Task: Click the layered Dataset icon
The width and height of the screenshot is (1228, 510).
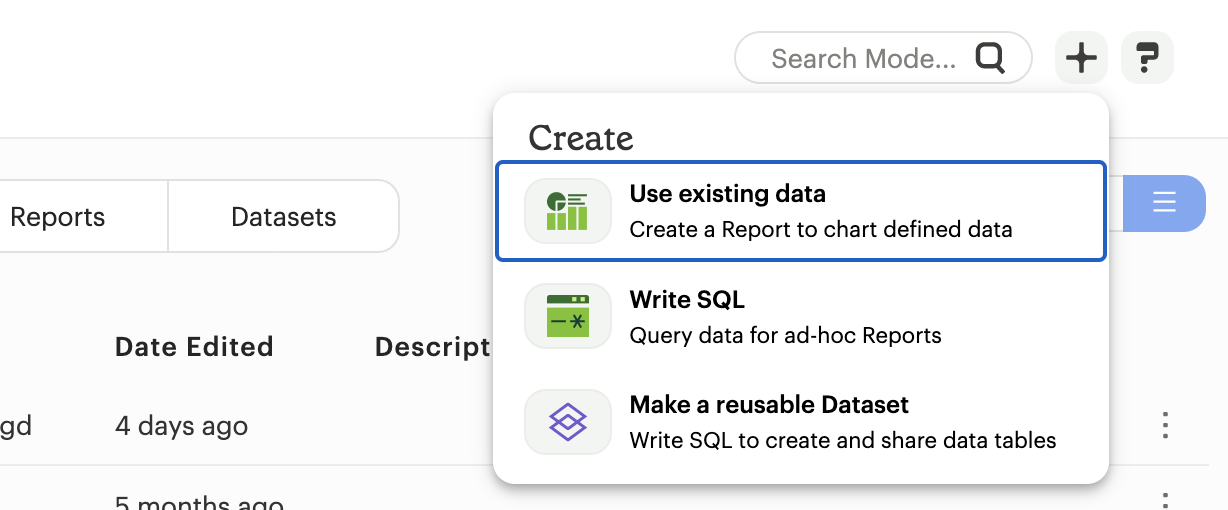Action: coord(567,422)
